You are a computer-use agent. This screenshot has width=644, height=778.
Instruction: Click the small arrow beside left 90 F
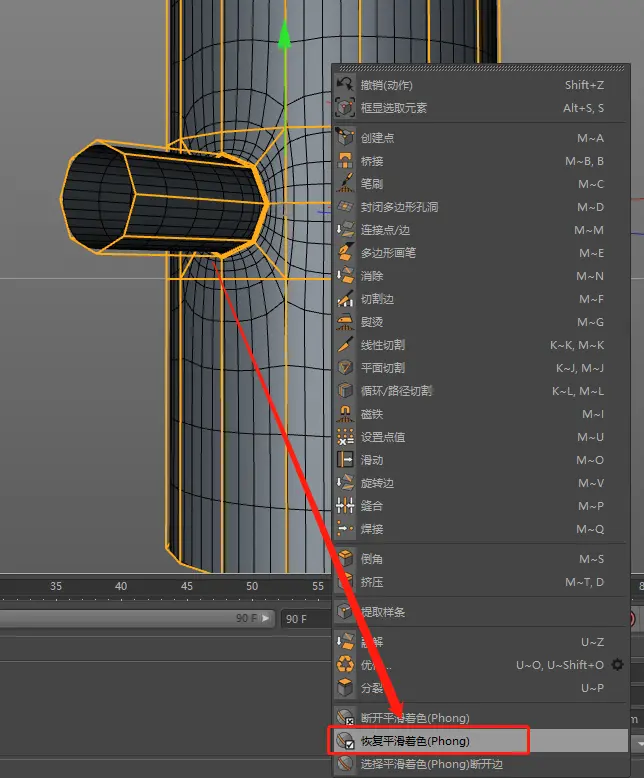coord(265,619)
